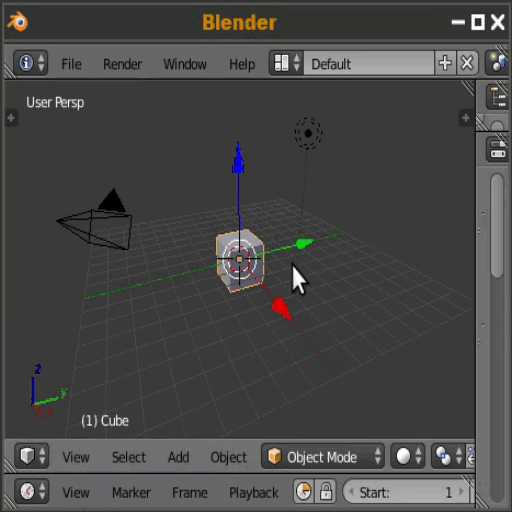Add a new screen layout with plus button
Screen dimensions: 512x512
coord(445,63)
